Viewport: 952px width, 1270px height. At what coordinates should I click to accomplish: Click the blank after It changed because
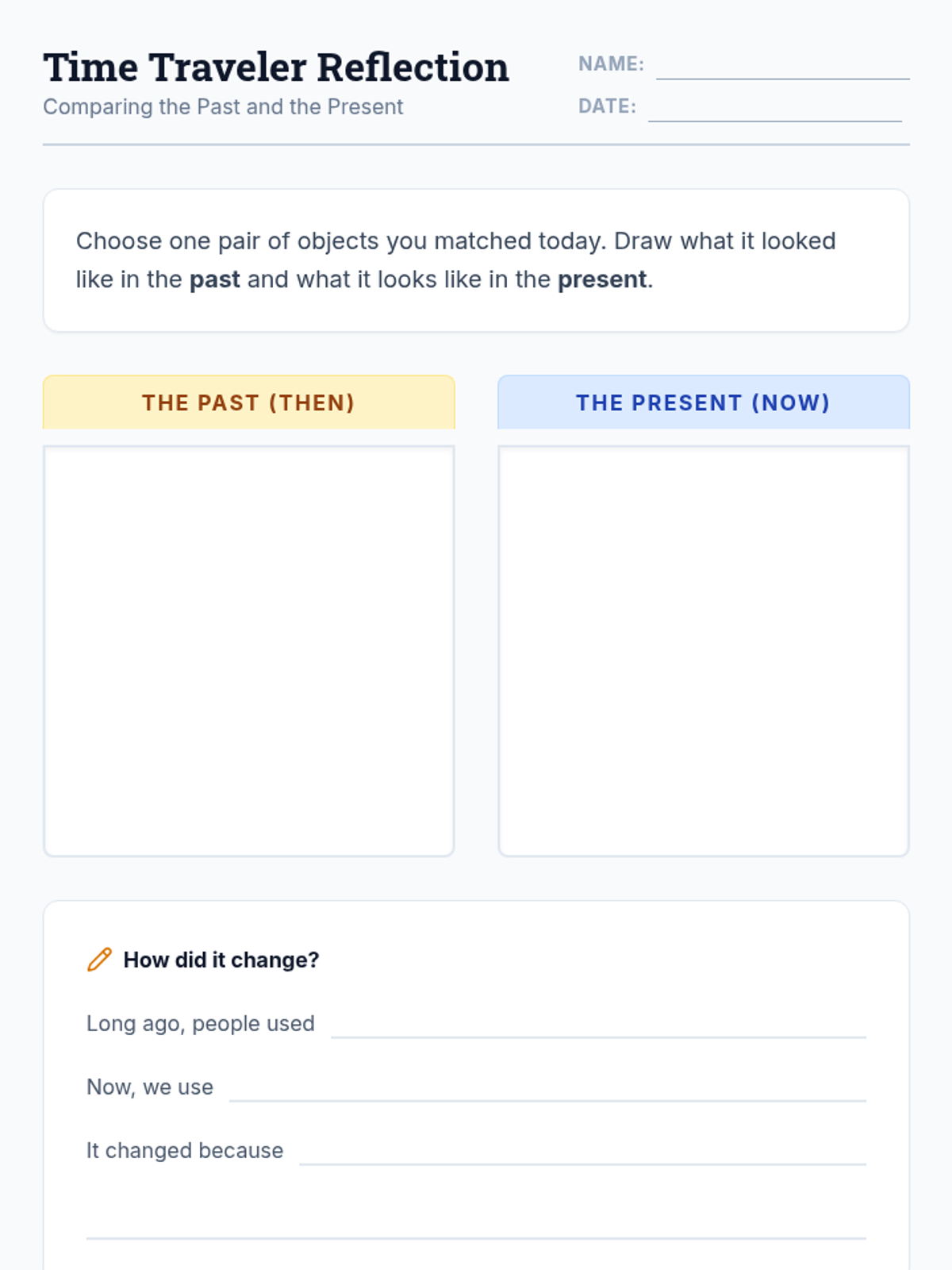(x=582, y=1154)
